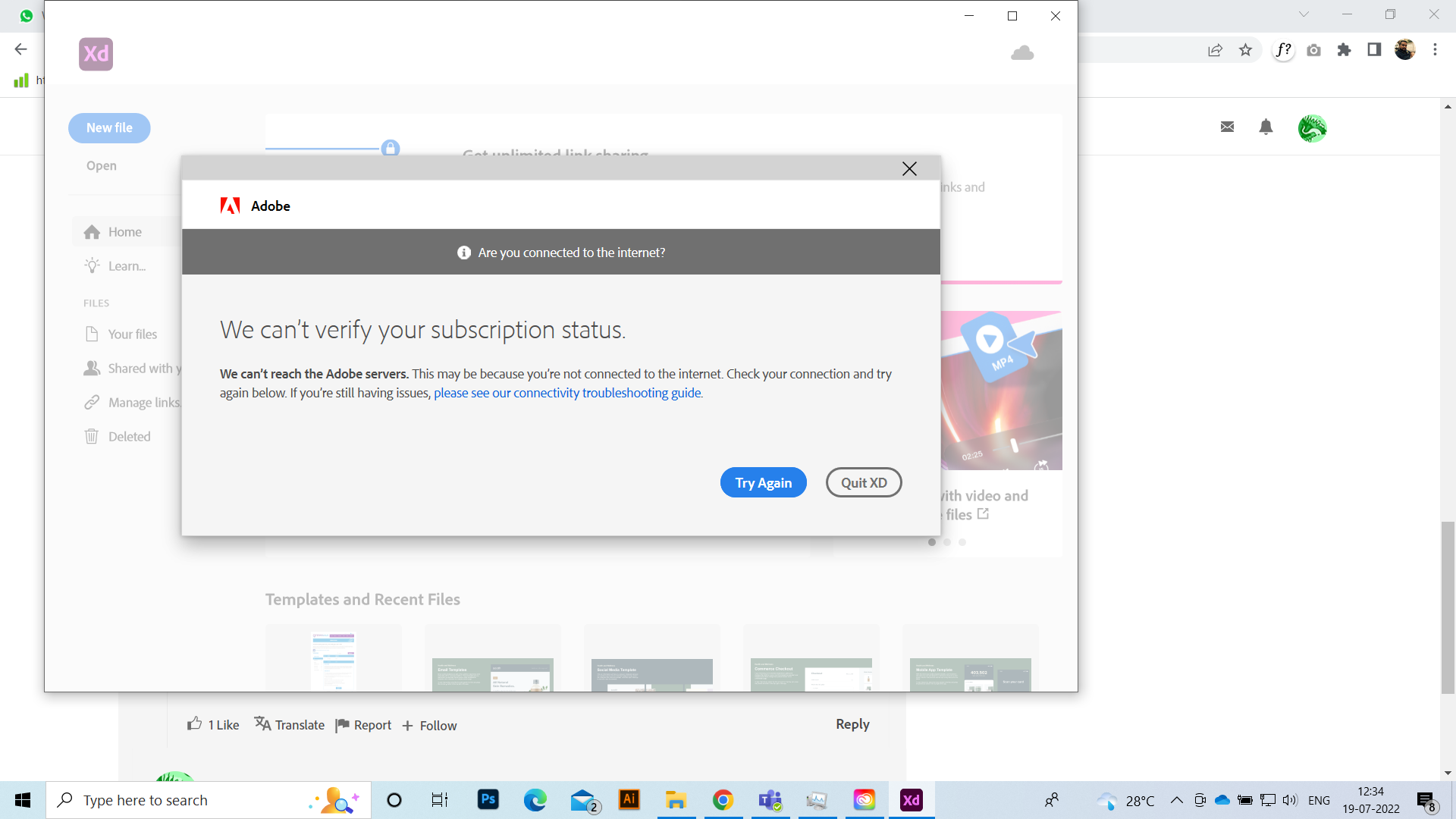The image size is (1456, 819).
Task: Click the Illustrator icon in taskbar
Action: 629,800
